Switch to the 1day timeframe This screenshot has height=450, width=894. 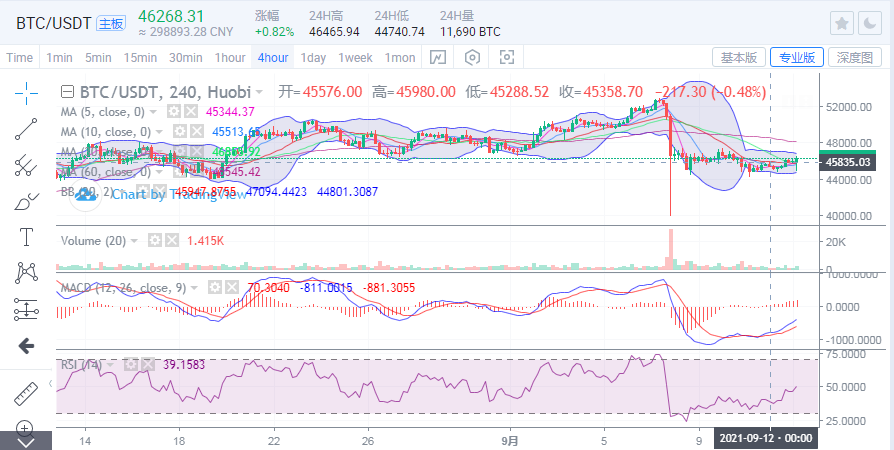[x=313, y=57]
